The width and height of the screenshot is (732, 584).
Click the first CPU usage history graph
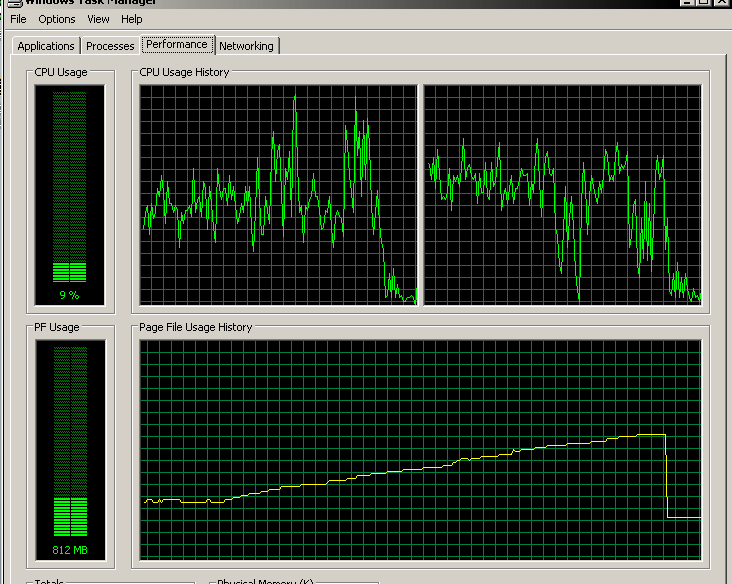click(x=278, y=195)
